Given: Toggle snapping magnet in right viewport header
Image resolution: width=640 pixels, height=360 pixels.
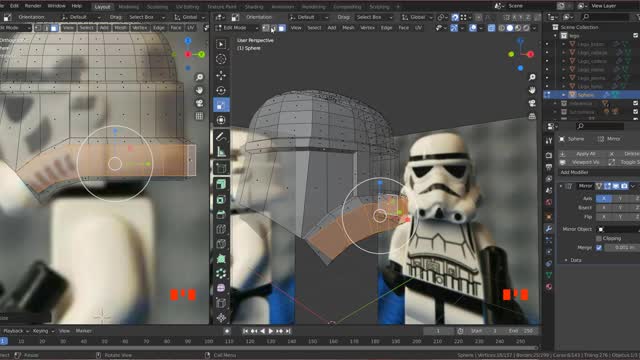Looking at the screenshot, I should tap(455, 17).
